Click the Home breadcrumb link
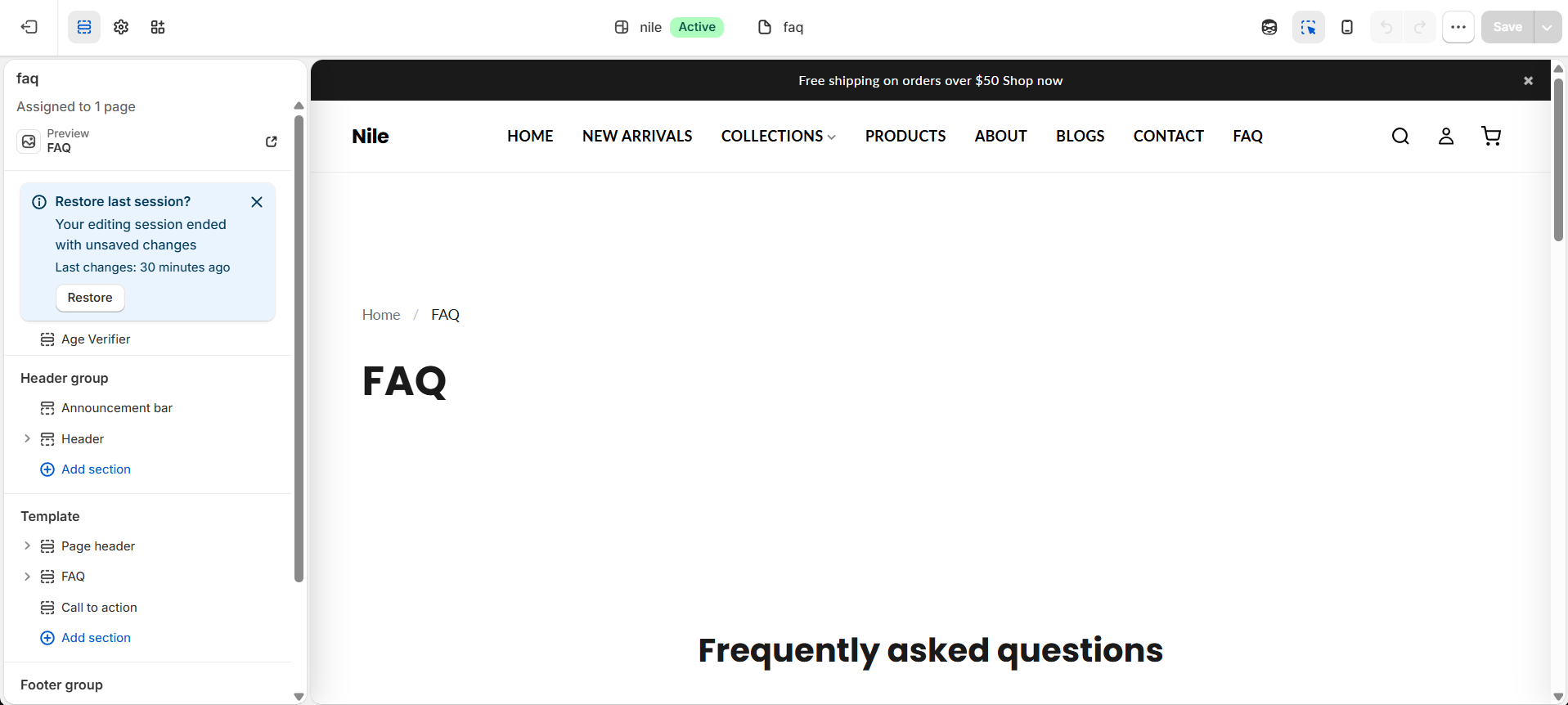This screenshot has height=705, width=1568. click(x=381, y=315)
